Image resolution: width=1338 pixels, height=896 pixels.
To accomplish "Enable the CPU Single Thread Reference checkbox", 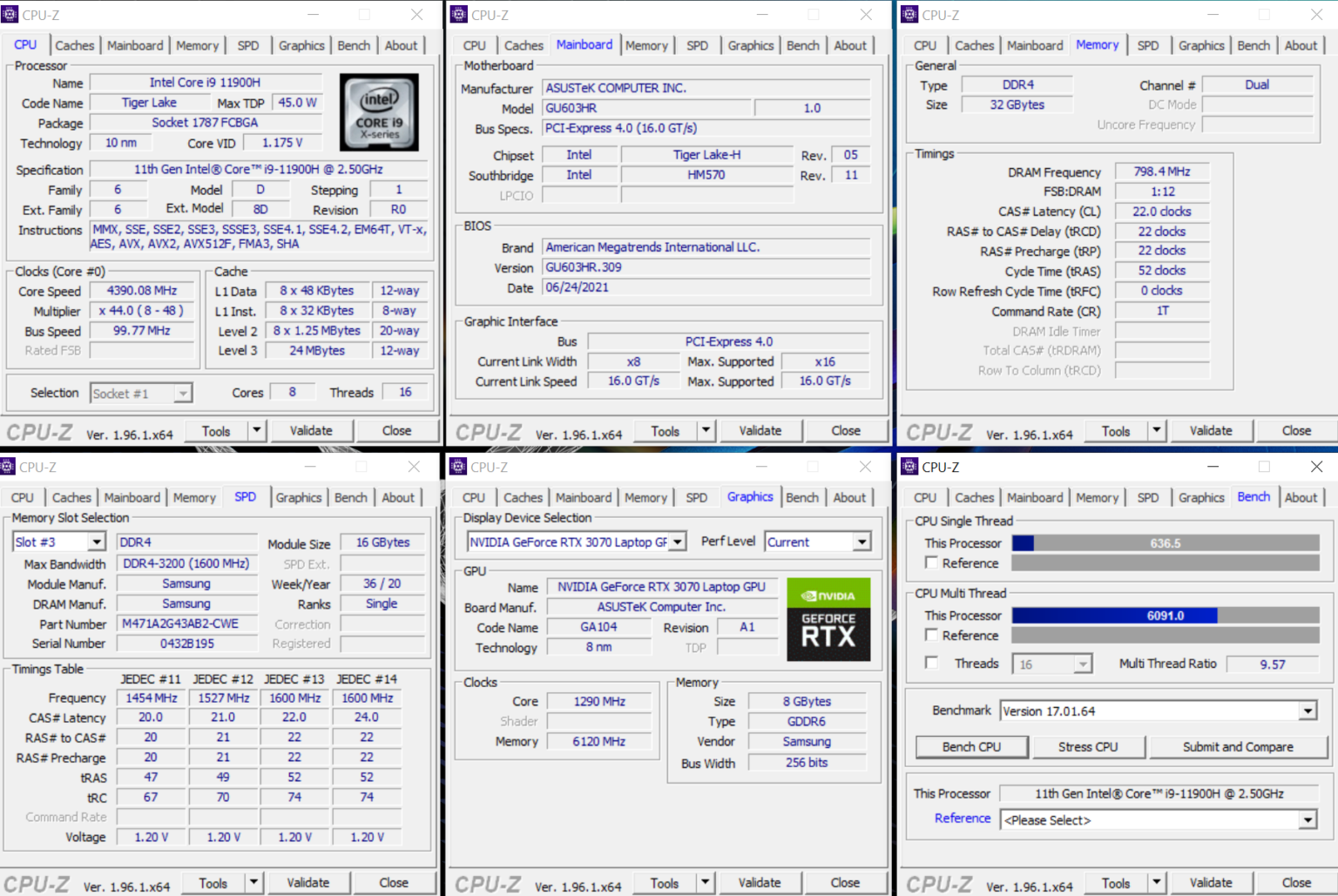I will pyautogui.click(x=931, y=563).
